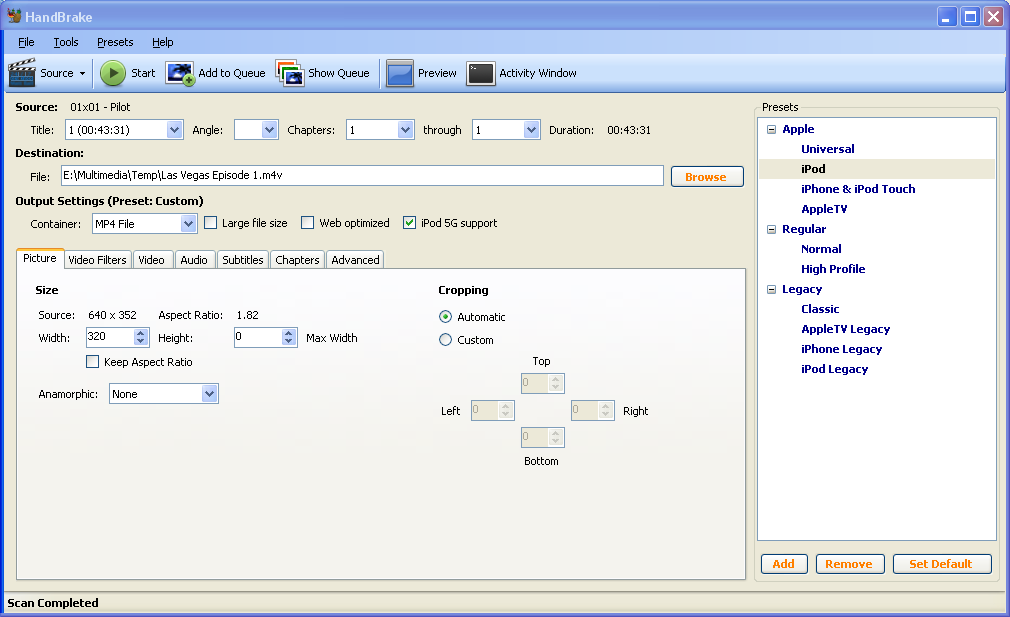Click the Show Queue label
This screenshot has height=617, width=1010.
click(339, 73)
